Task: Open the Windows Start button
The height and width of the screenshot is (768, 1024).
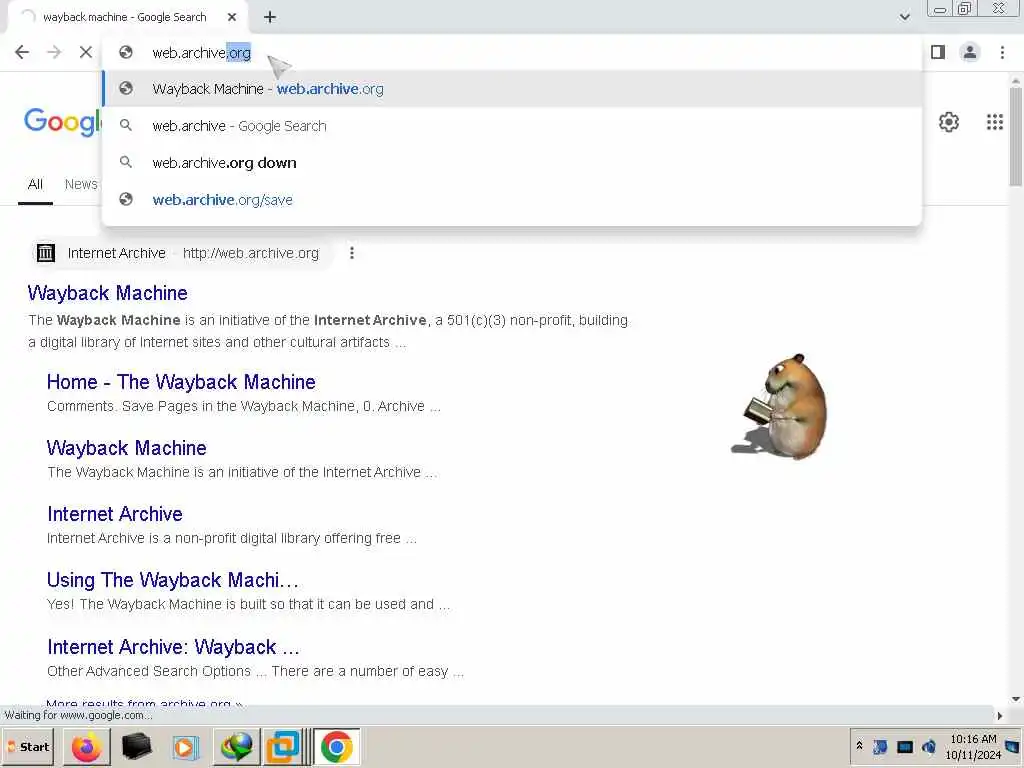Action: point(29,747)
